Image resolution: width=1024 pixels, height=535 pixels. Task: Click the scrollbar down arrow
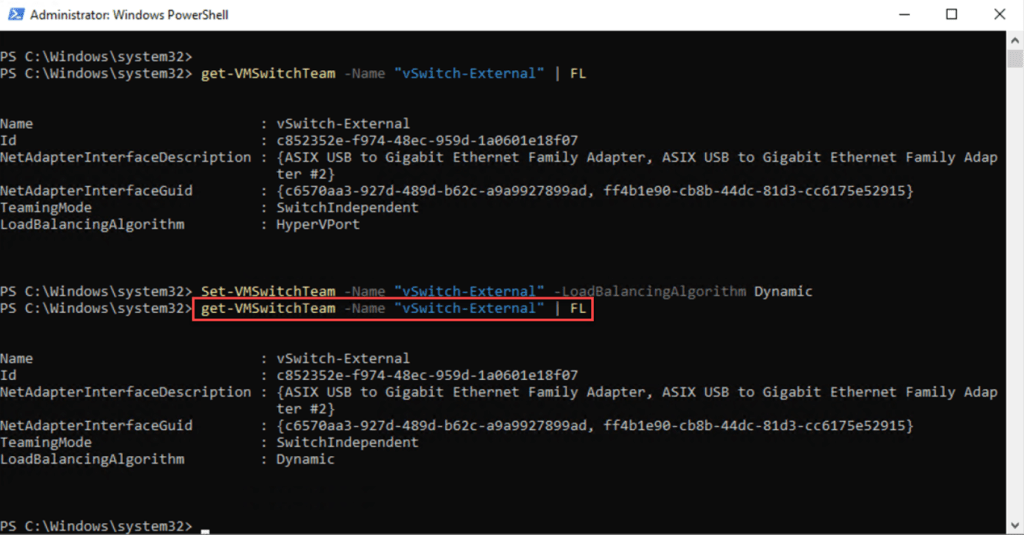click(1015, 526)
